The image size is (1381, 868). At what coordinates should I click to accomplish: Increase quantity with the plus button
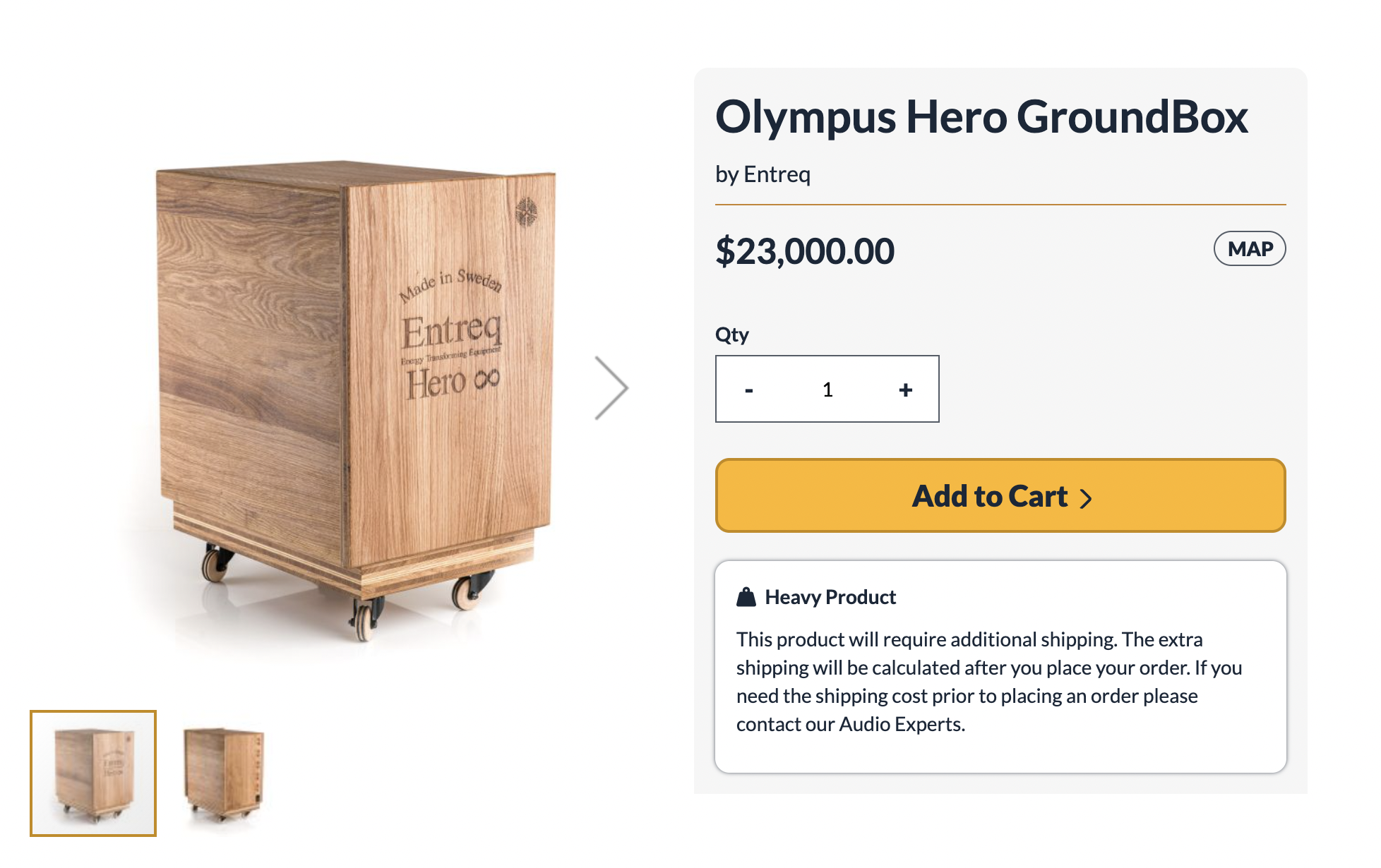[905, 390]
